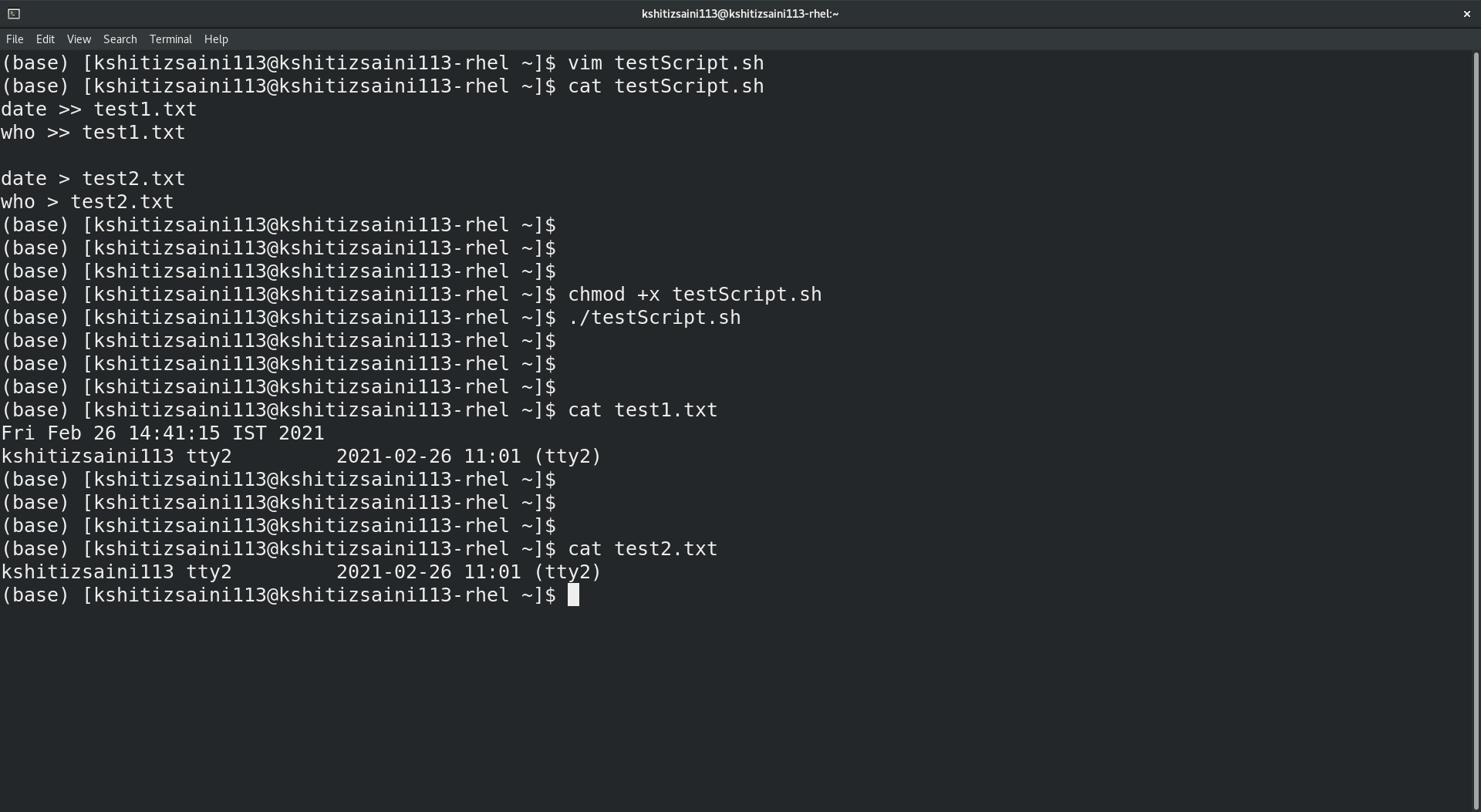Viewport: 1481px width, 812px height.
Task: Click the window title kshitizsaini113@kshitizsaini113-rhel:~
Action: pyautogui.click(x=740, y=14)
